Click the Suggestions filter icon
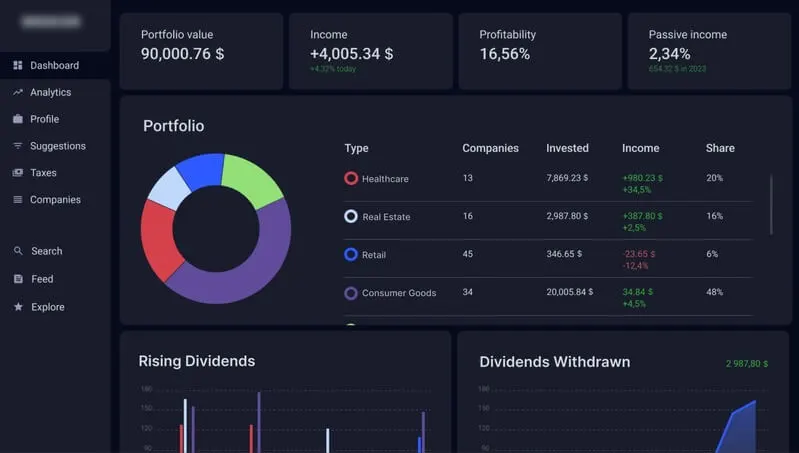 18,146
